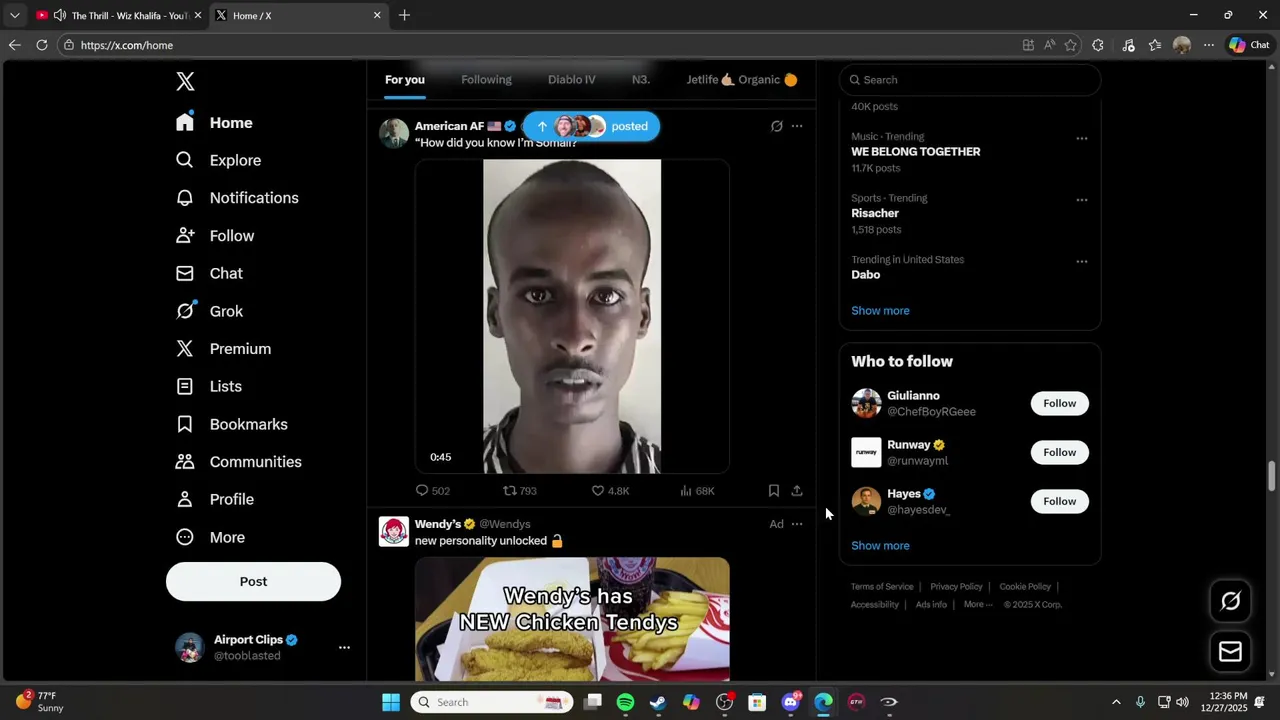Show more under Who to follow
Image resolution: width=1280 pixels, height=720 pixels.
click(x=880, y=546)
